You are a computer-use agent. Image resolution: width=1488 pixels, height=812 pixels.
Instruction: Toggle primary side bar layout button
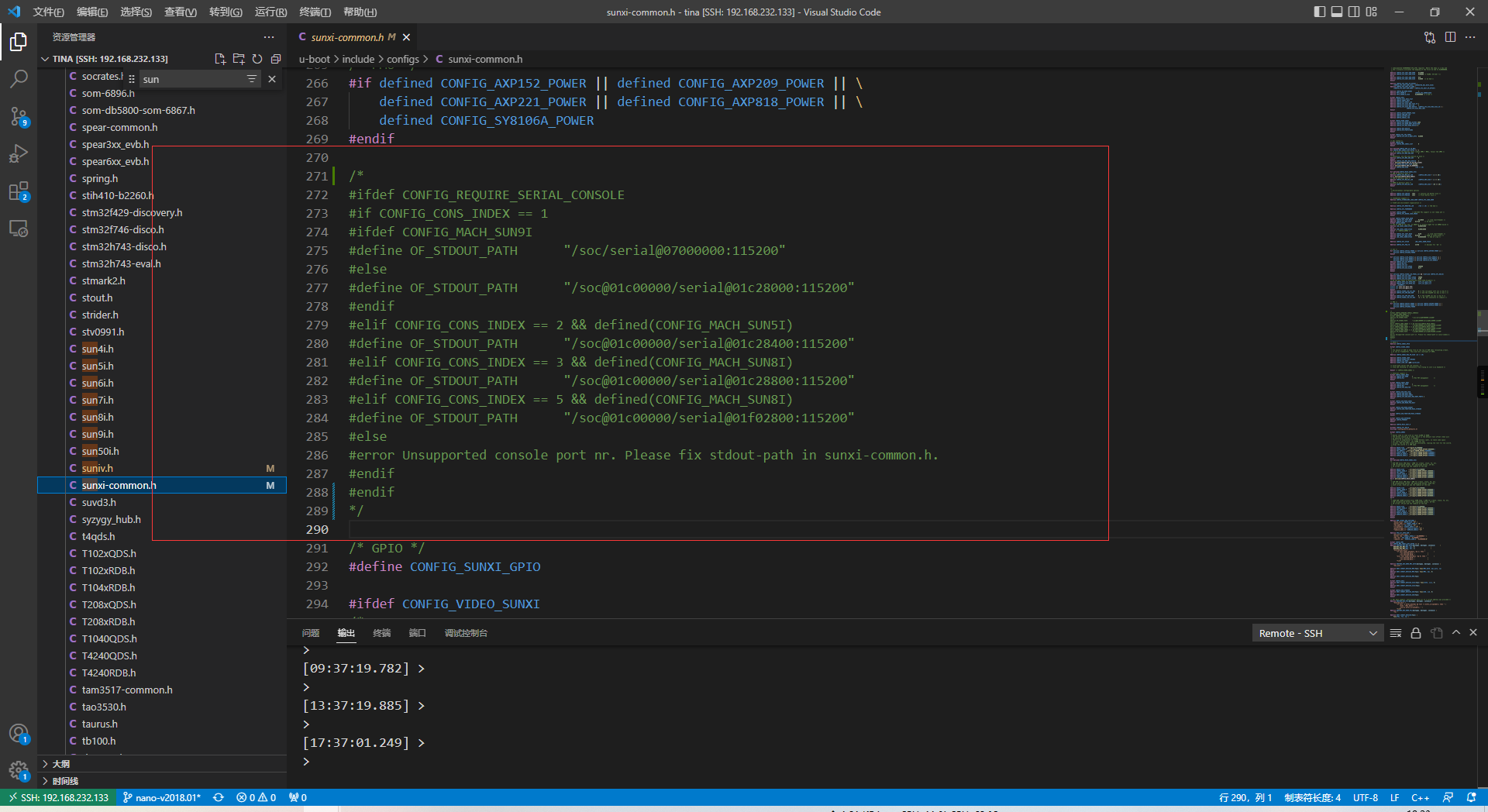(1320, 12)
